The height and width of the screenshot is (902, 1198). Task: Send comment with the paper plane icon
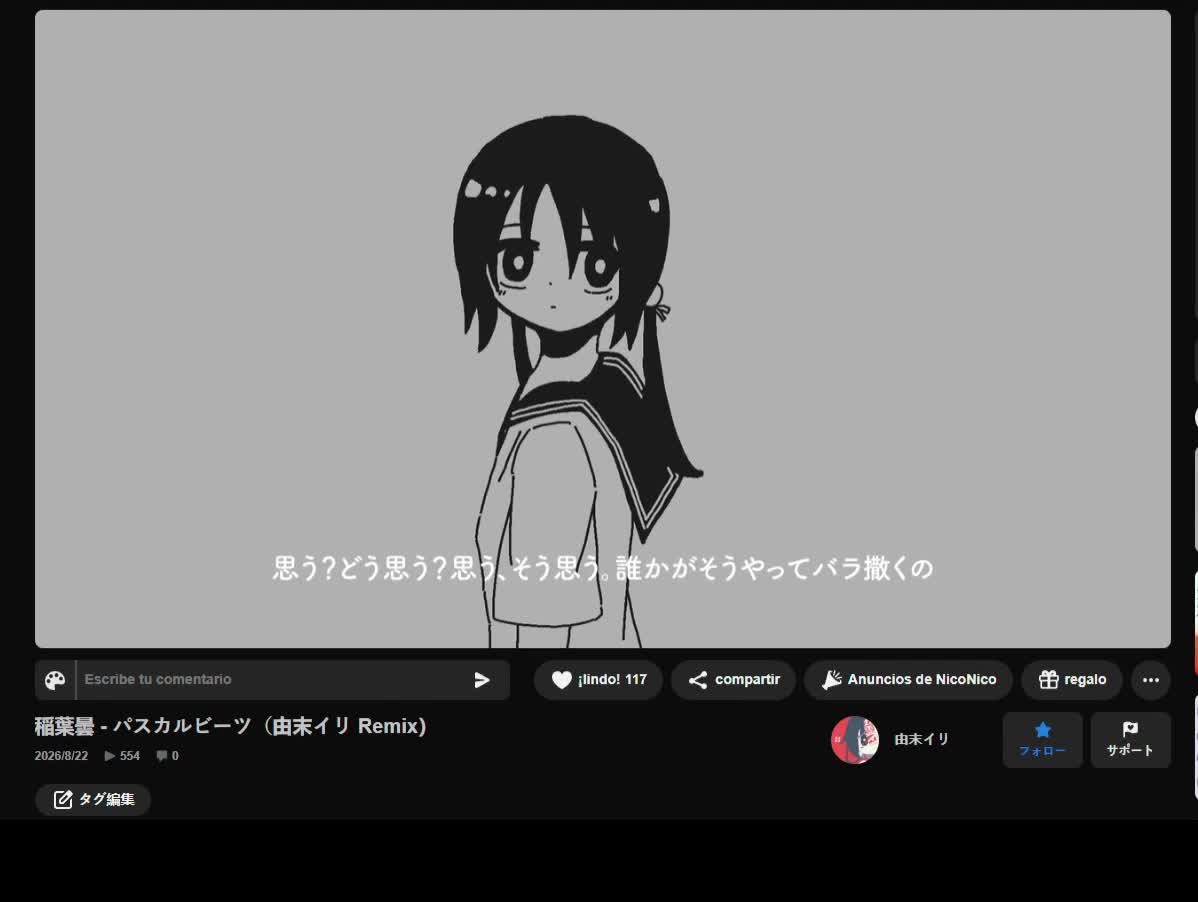tap(481, 680)
